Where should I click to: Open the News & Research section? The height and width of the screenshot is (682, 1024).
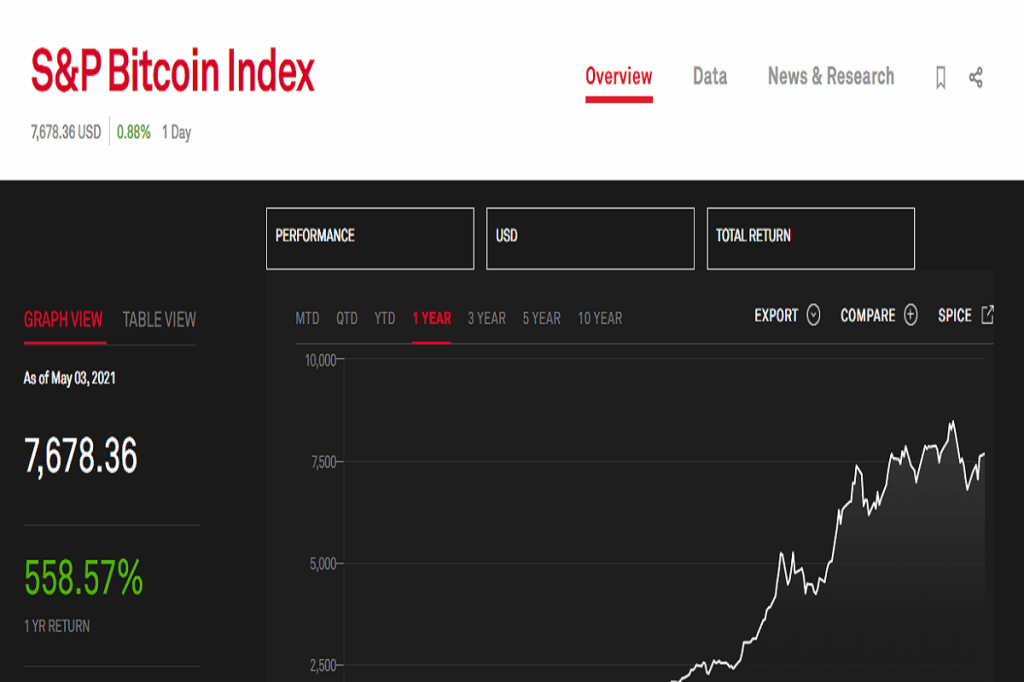(830, 76)
